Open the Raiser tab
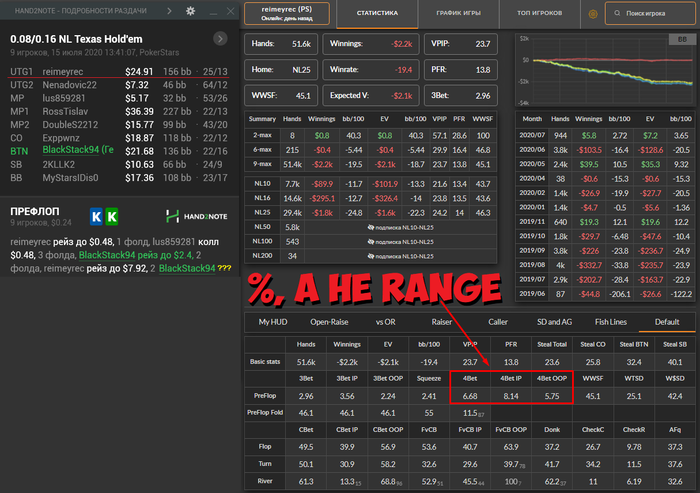Image resolution: width=700 pixels, height=493 pixels. pos(442,322)
